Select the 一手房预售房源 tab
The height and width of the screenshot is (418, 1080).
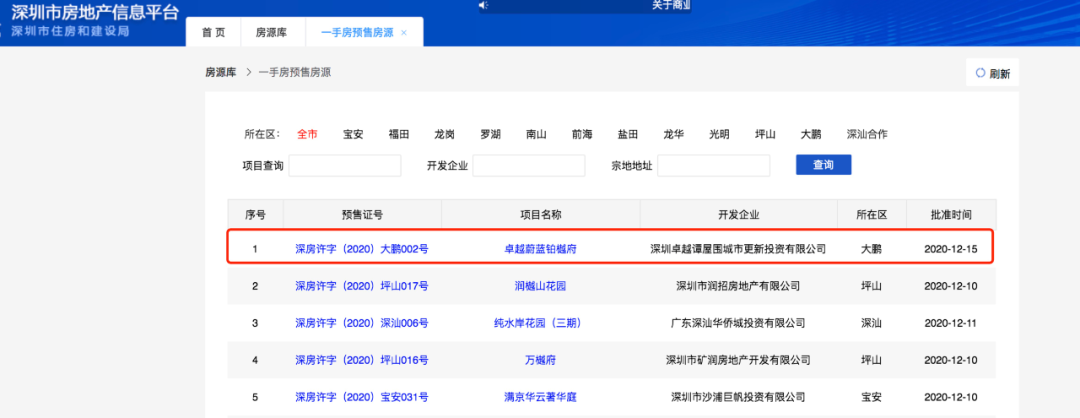click(356, 33)
